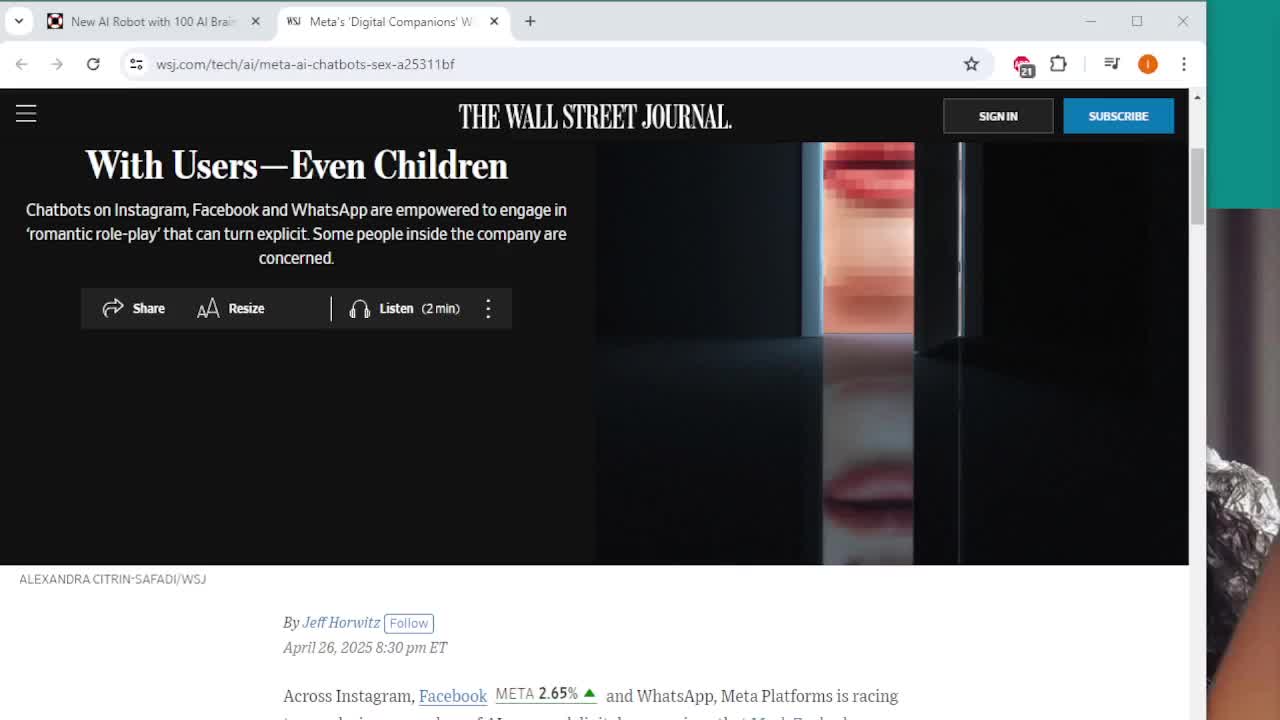
Task: Open the tab search dropdown arrow
Action: coord(19,21)
